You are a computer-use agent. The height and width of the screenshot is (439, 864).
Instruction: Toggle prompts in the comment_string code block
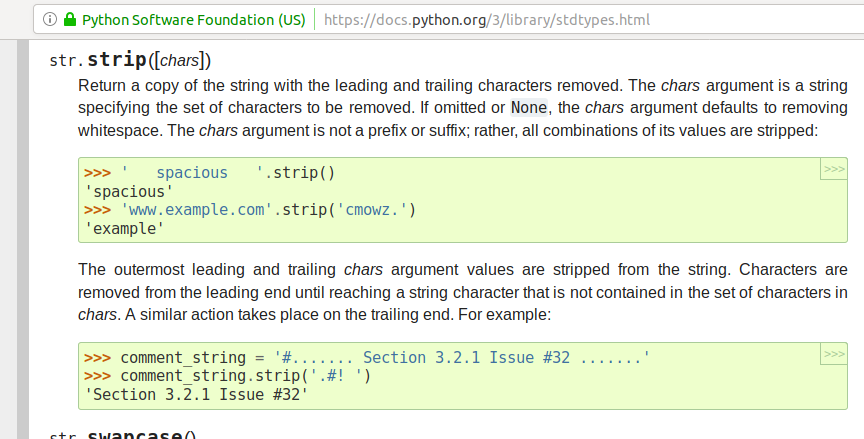point(834,354)
